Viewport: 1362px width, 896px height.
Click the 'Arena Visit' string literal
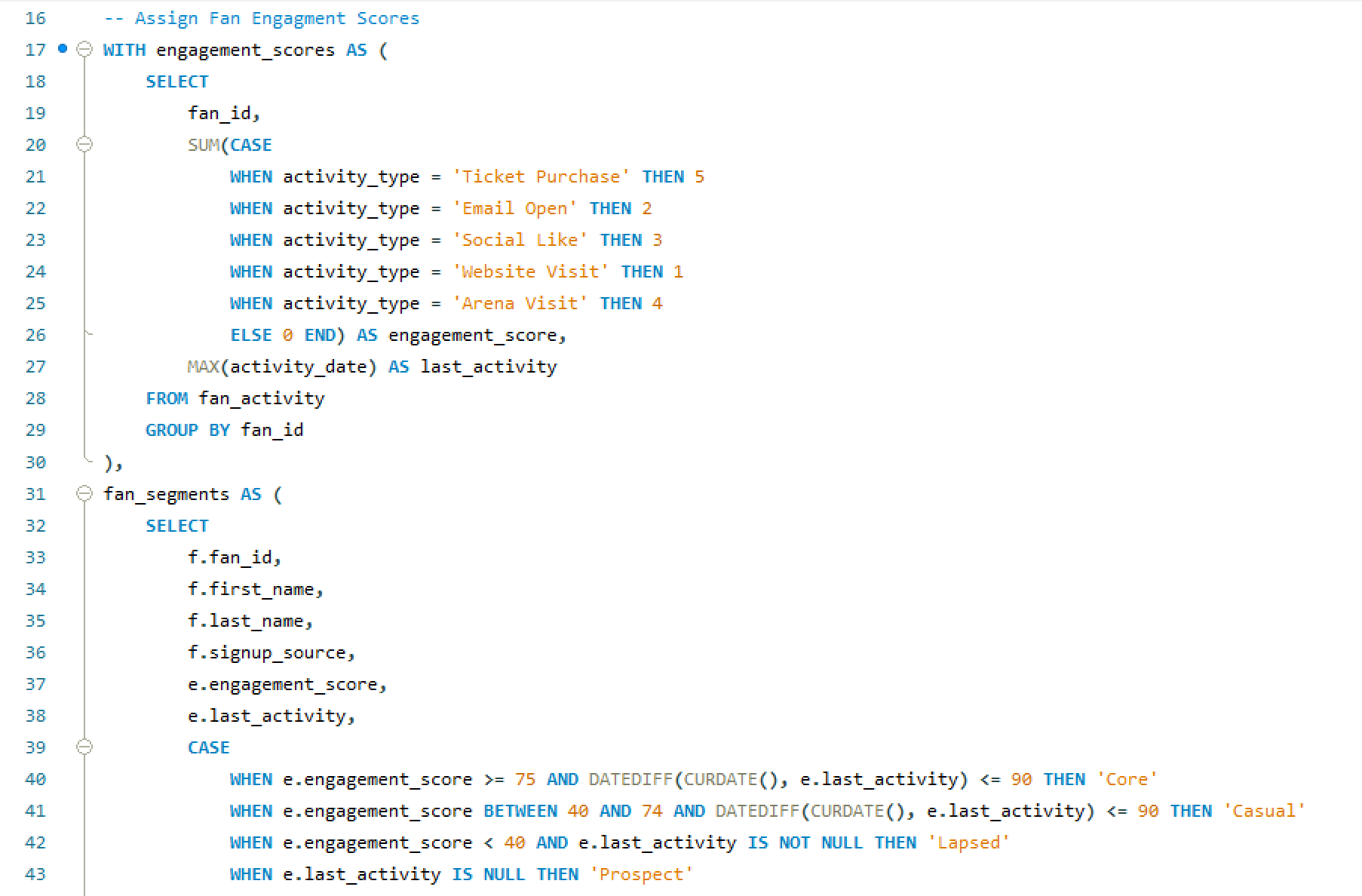click(520, 302)
